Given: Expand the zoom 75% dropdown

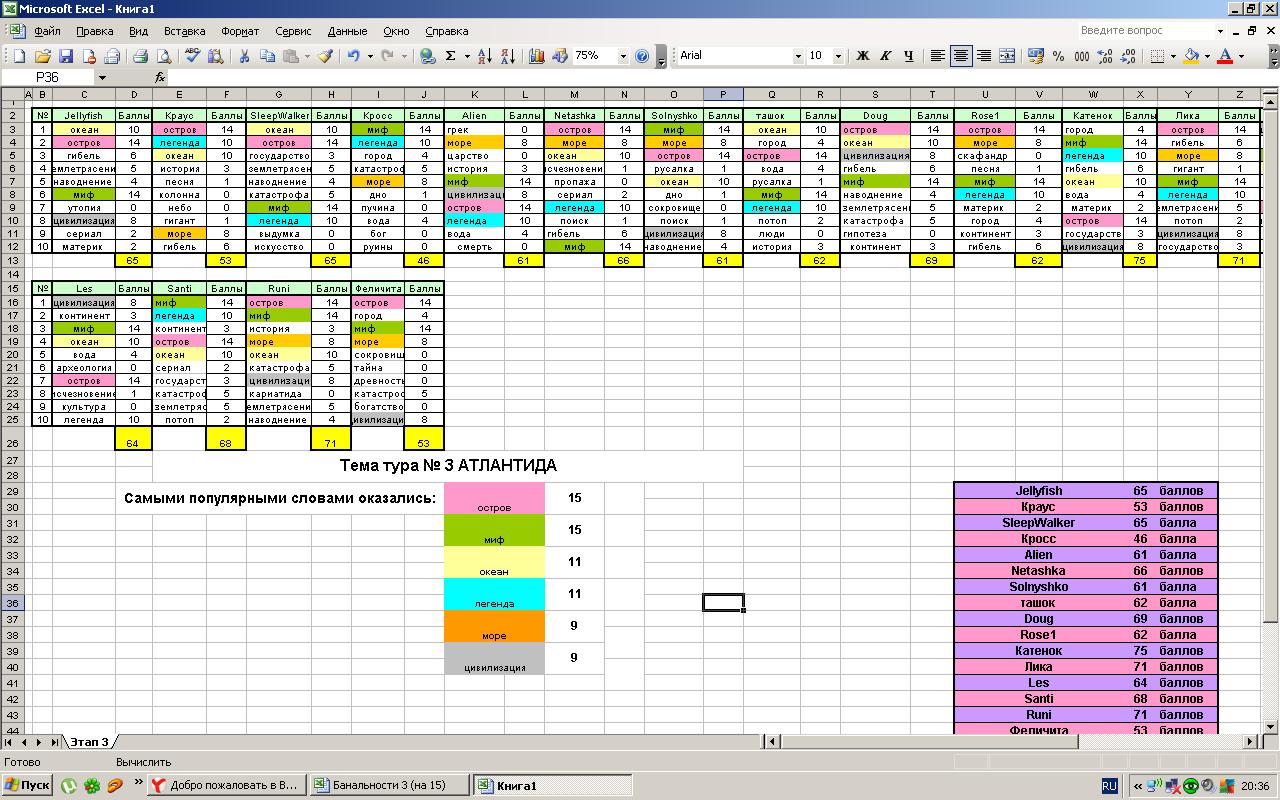Looking at the screenshot, I should [623, 56].
